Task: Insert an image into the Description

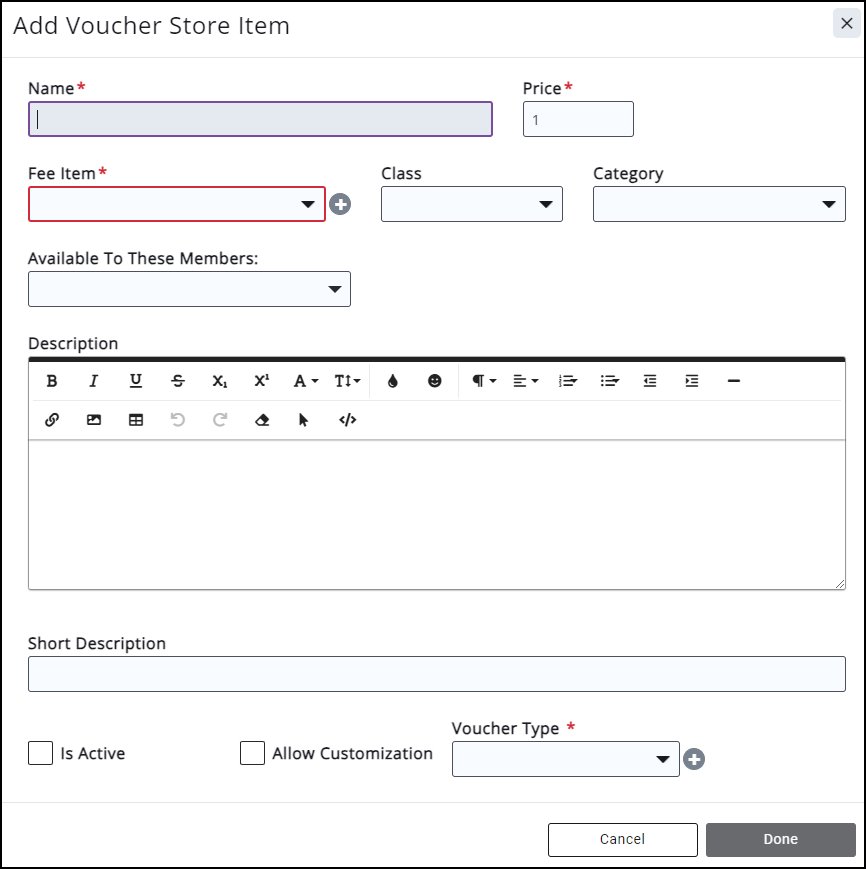Action: (x=94, y=420)
